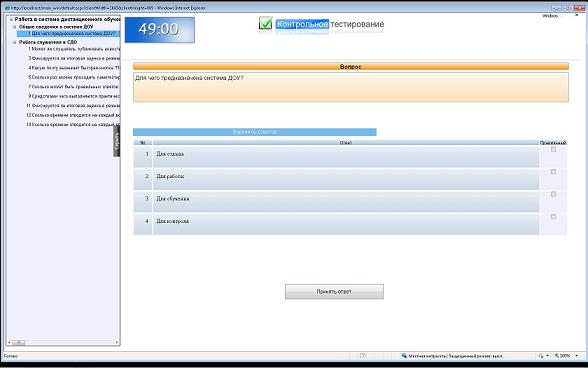Click the local intranet zone icon in status bar
588x368 pixels.
click(x=404, y=356)
